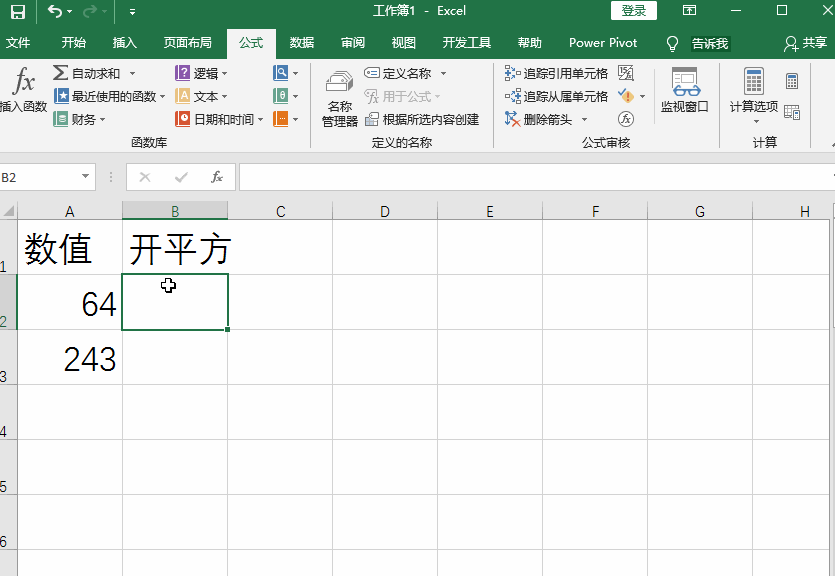The height and width of the screenshot is (576, 835).
Task: Click formula bar Insert Function fx icon
Action: pos(217,177)
